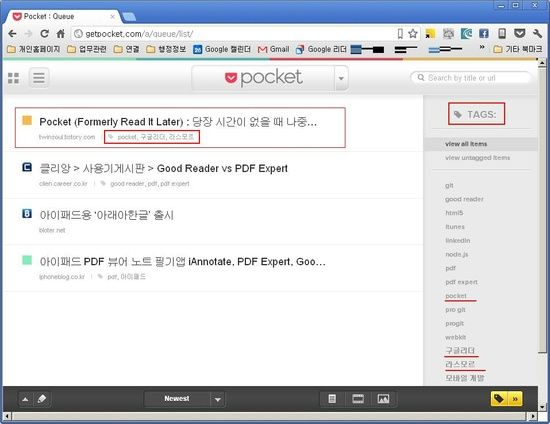Filter by pdf expert tag
The image size is (550, 424).
[461, 282]
